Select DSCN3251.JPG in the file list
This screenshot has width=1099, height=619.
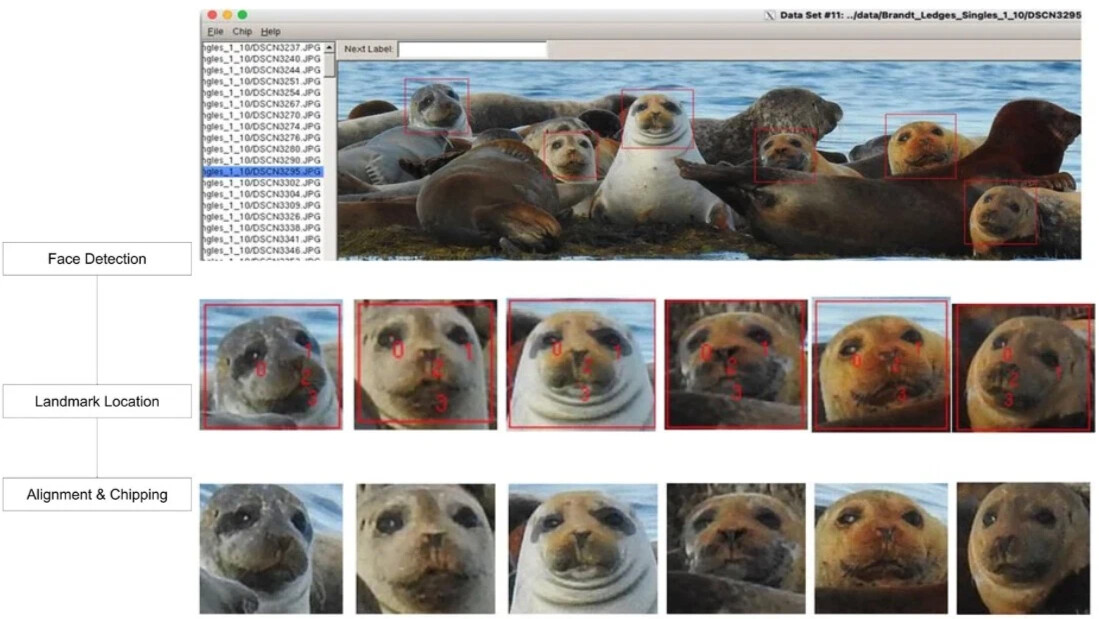coord(262,81)
